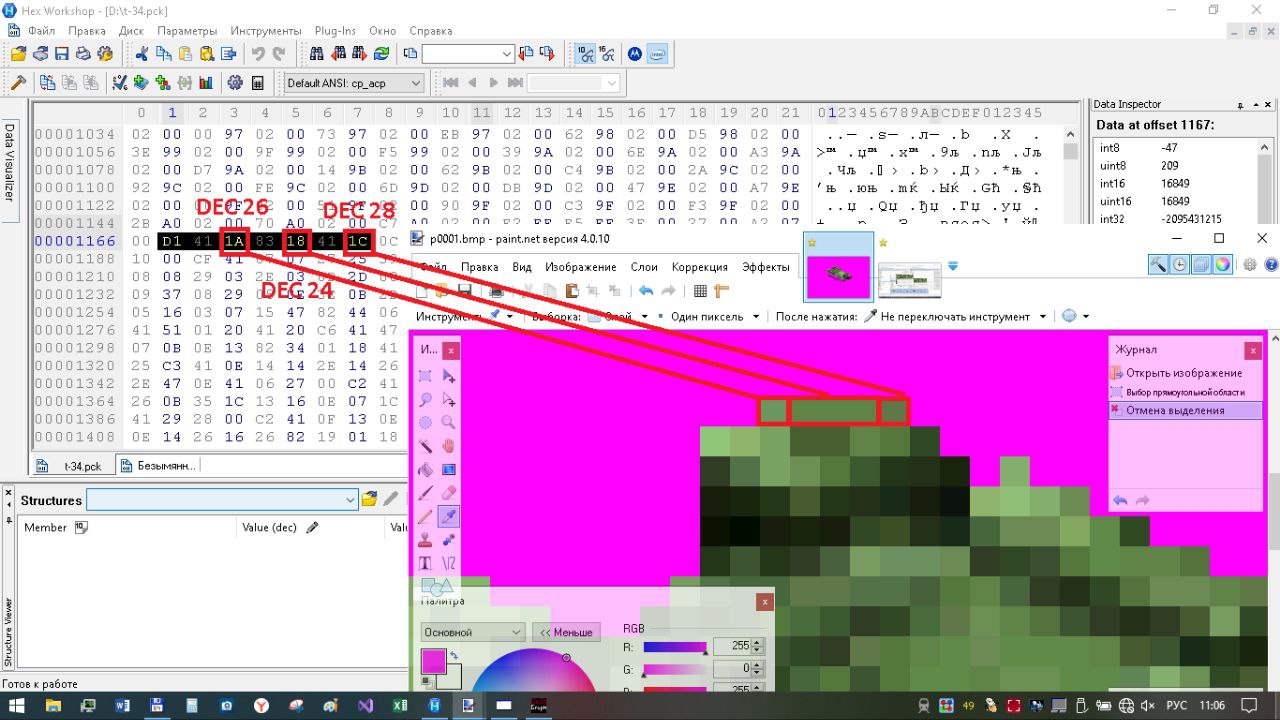The image size is (1280, 720).
Task: Select Paint Bucket tool in paint.net
Action: click(x=426, y=469)
